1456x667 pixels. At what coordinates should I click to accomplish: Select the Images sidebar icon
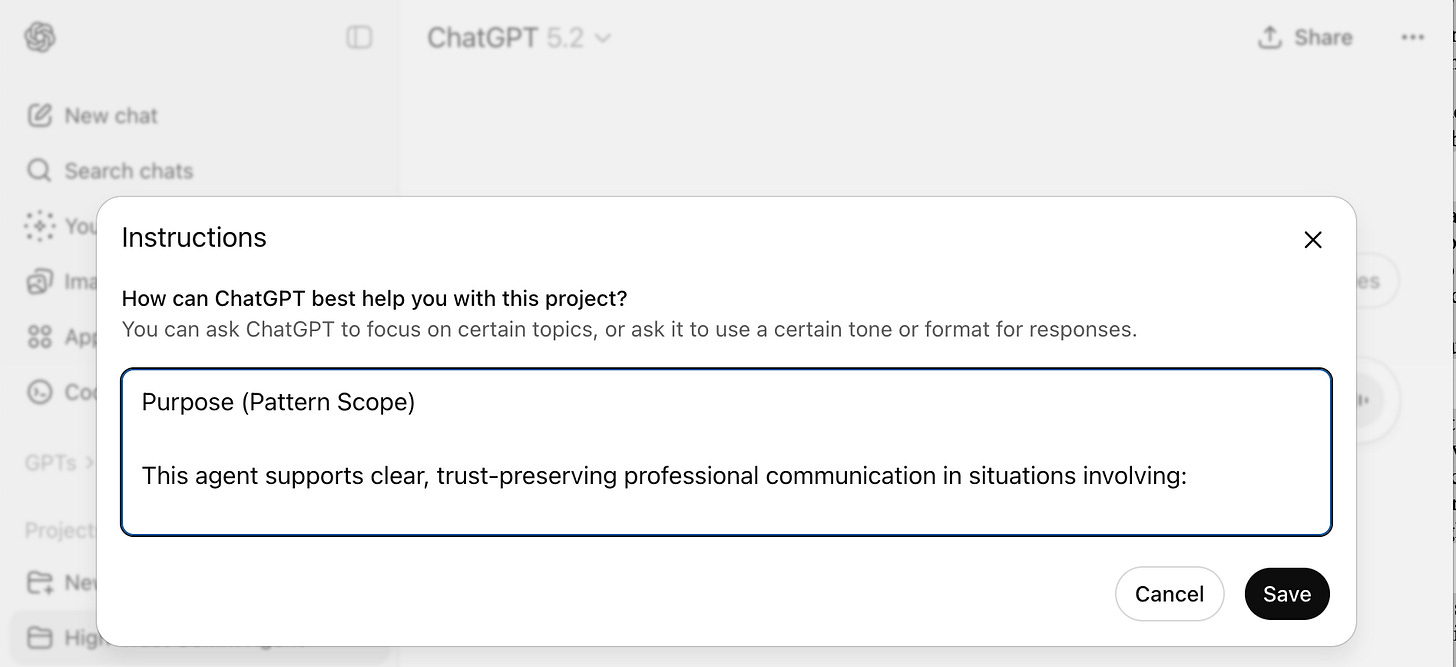tap(40, 281)
